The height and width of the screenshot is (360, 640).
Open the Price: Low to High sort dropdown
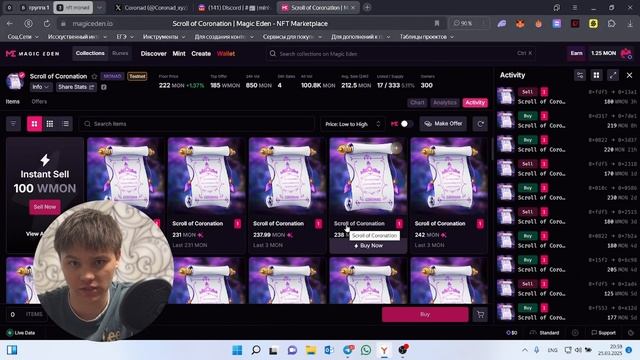click(353, 124)
